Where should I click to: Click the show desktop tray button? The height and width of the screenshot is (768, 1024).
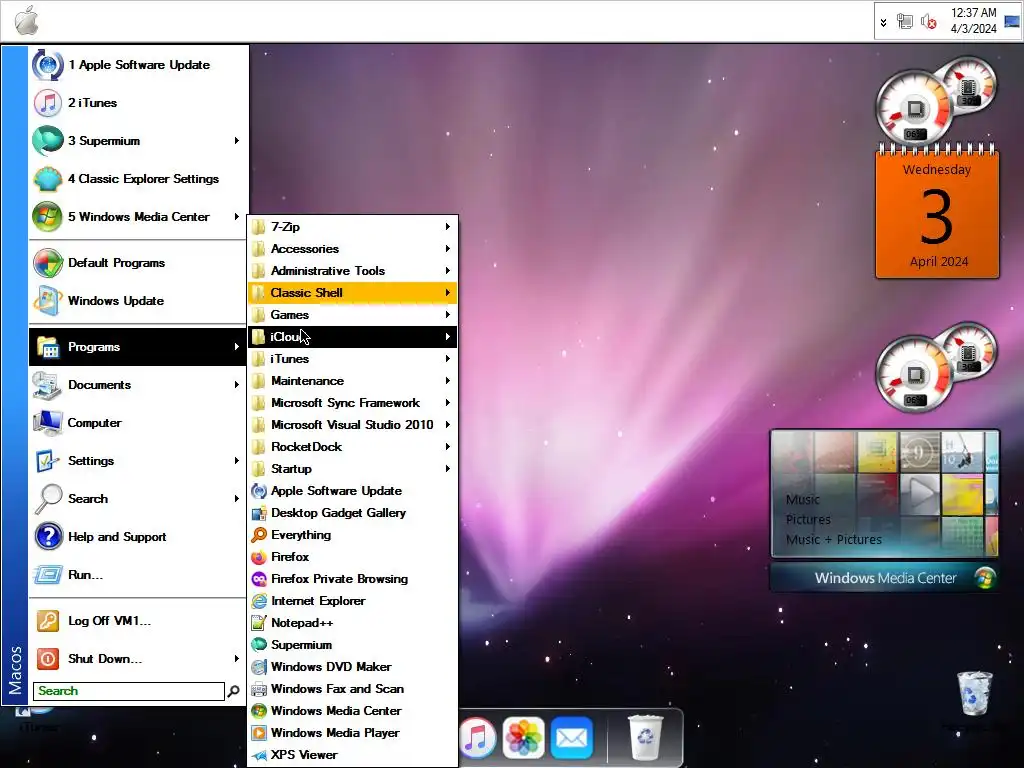pyautogui.click(x=1012, y=22)
